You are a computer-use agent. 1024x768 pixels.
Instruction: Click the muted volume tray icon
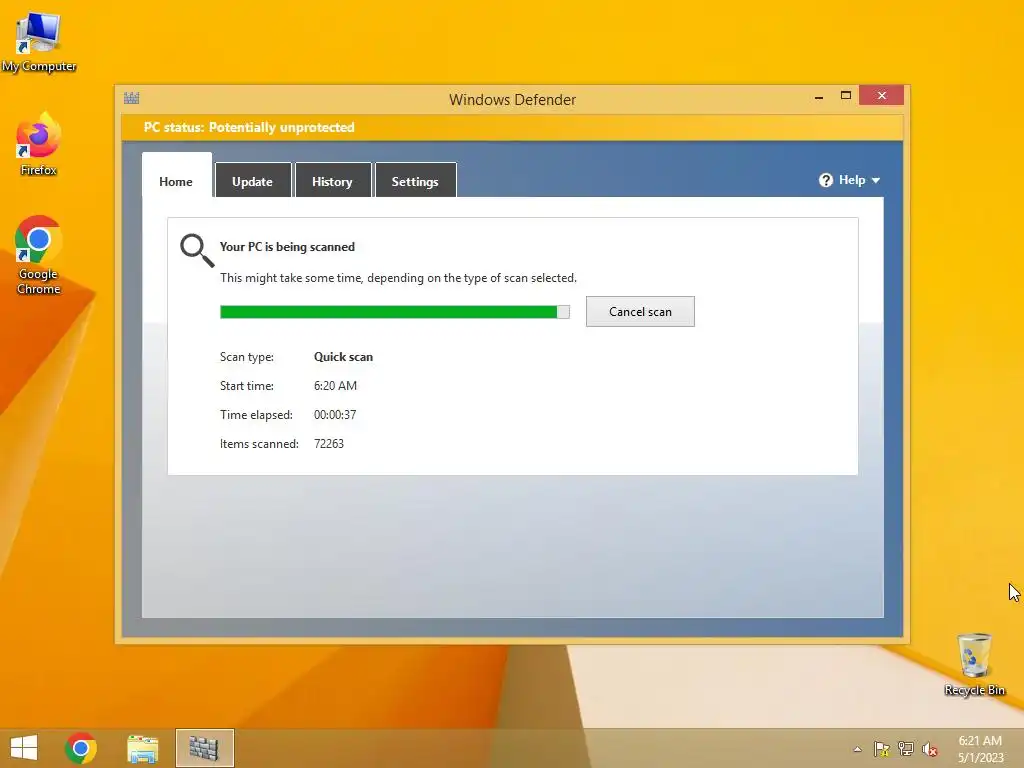tap(929, 749)
